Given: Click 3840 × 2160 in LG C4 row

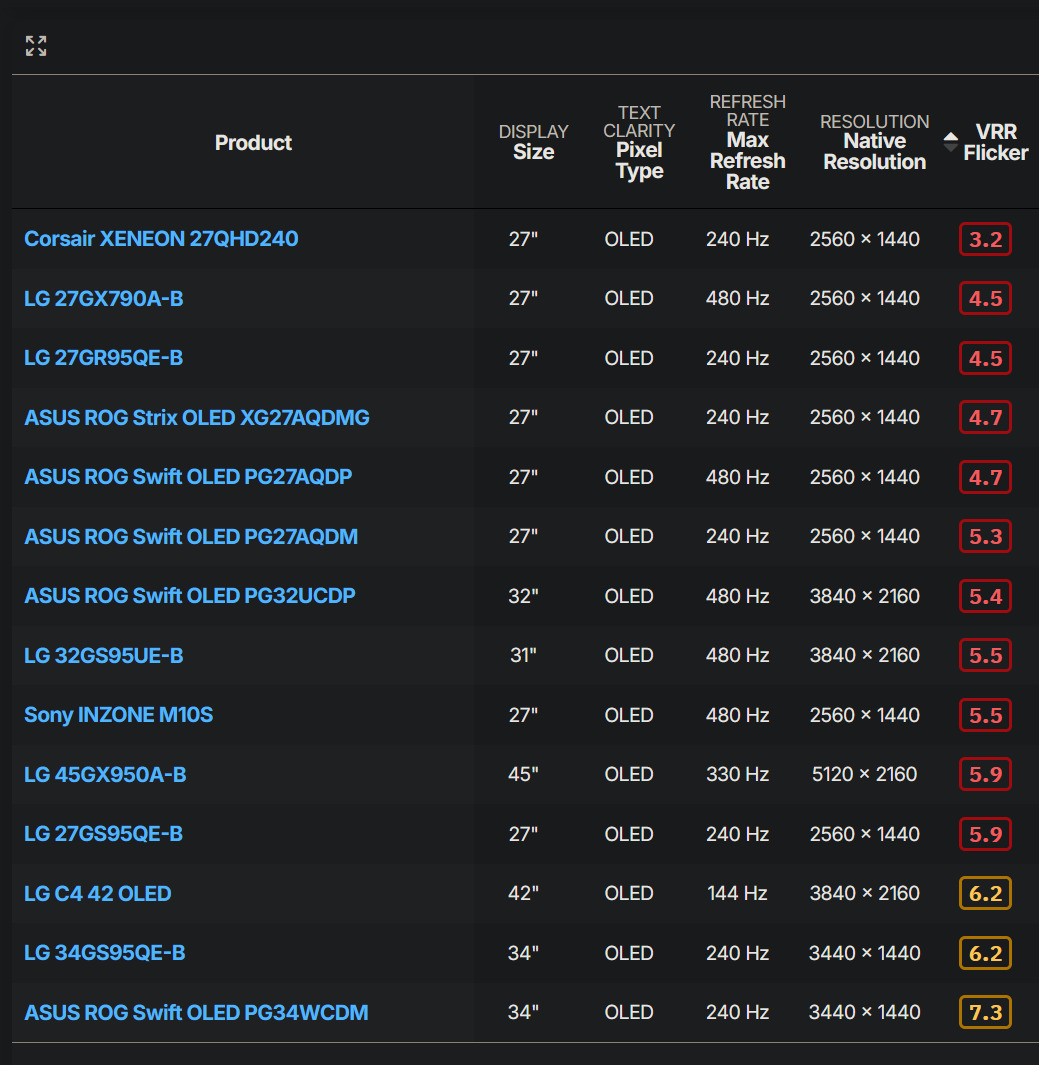Looking at the screenshot, I should click(864, 893).
